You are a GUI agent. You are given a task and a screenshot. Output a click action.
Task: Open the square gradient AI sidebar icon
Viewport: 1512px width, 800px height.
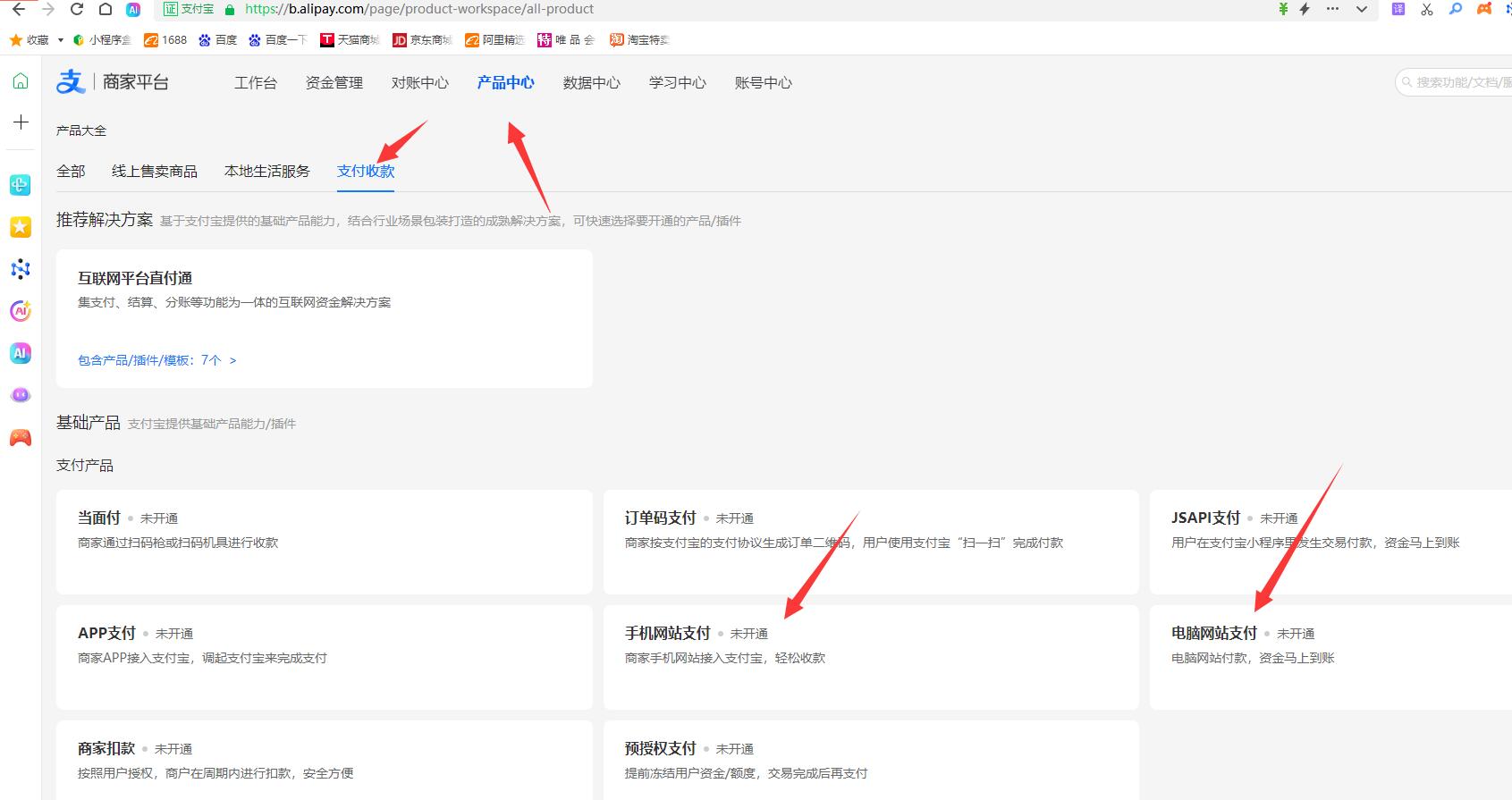21,353
